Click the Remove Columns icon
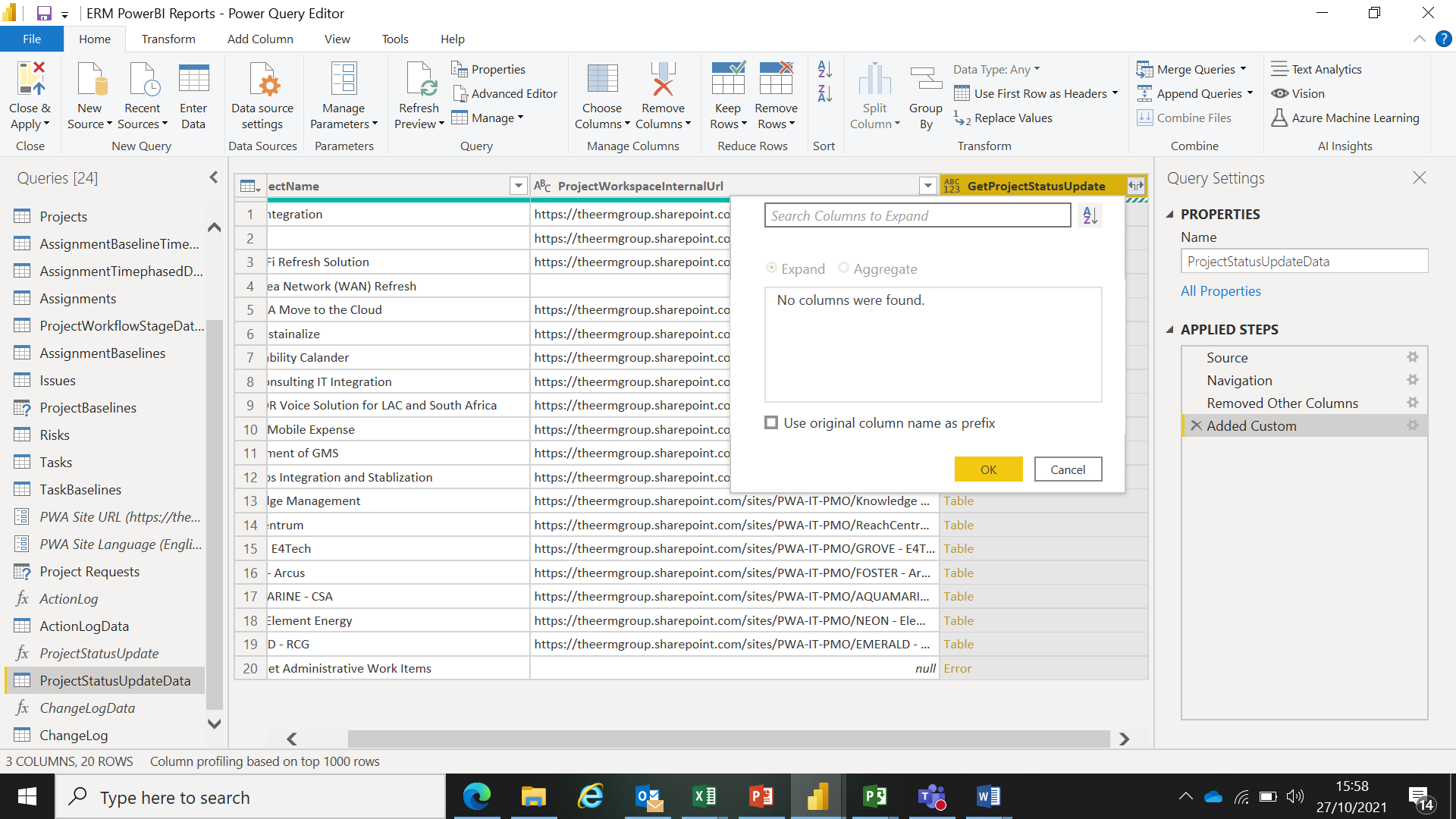This screenshot has height=819, width=1456. pos(663,78)
